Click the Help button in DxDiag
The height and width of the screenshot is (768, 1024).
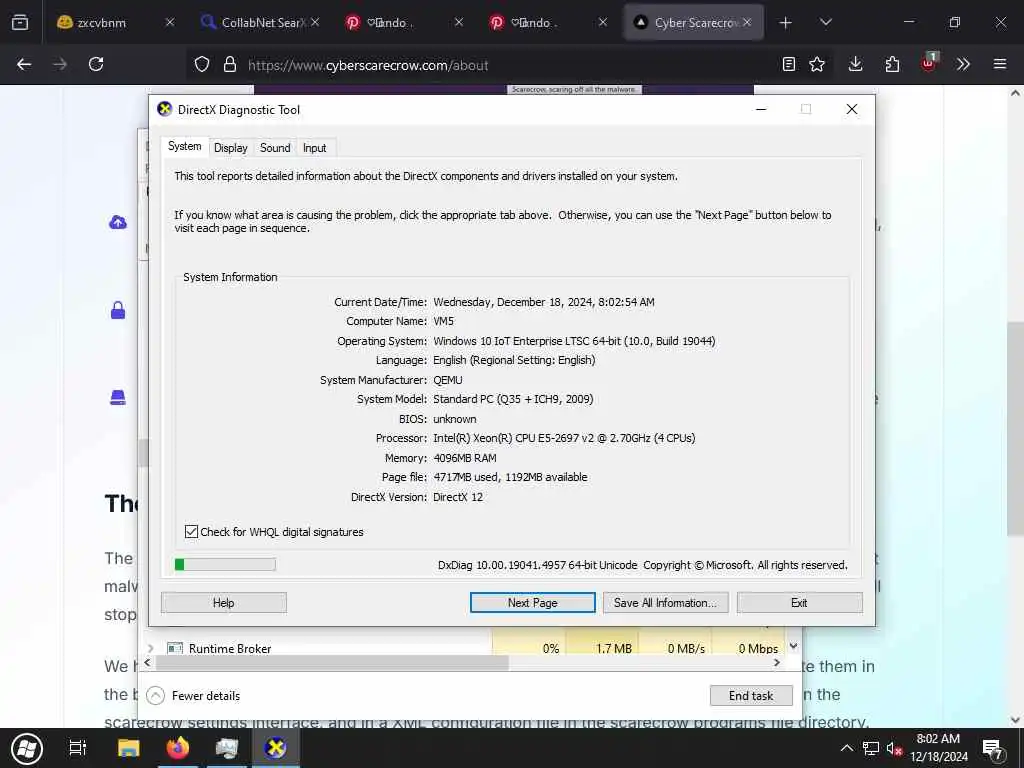point(223,603)
